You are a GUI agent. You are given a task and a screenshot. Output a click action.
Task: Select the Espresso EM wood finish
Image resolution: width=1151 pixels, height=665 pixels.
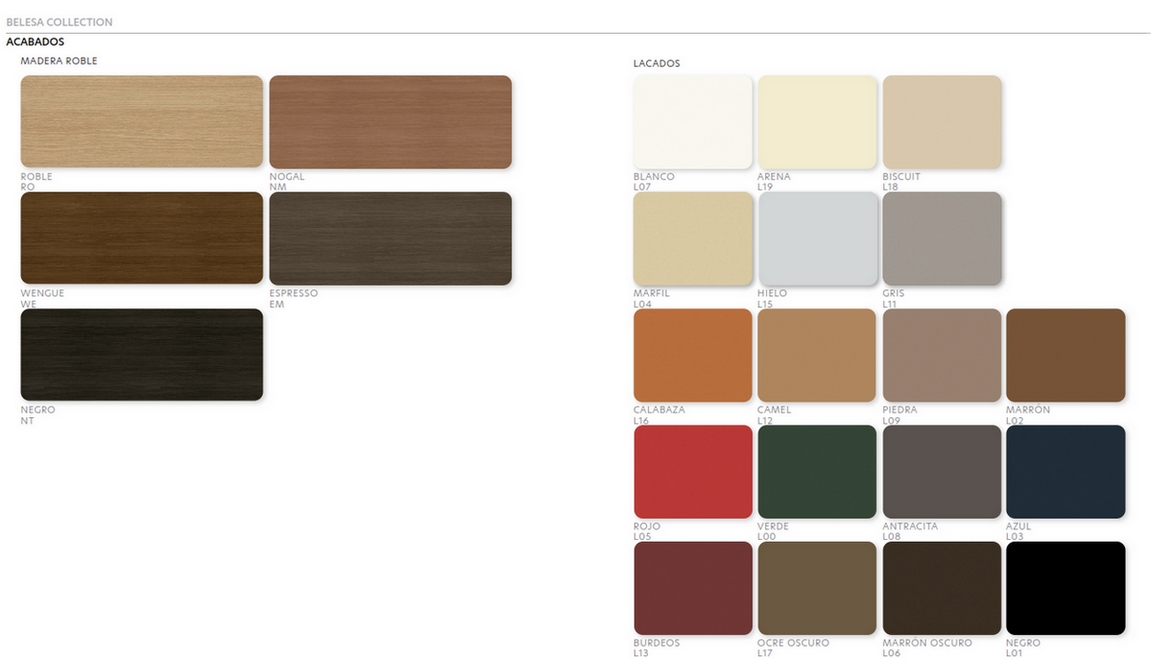(391, 238)
